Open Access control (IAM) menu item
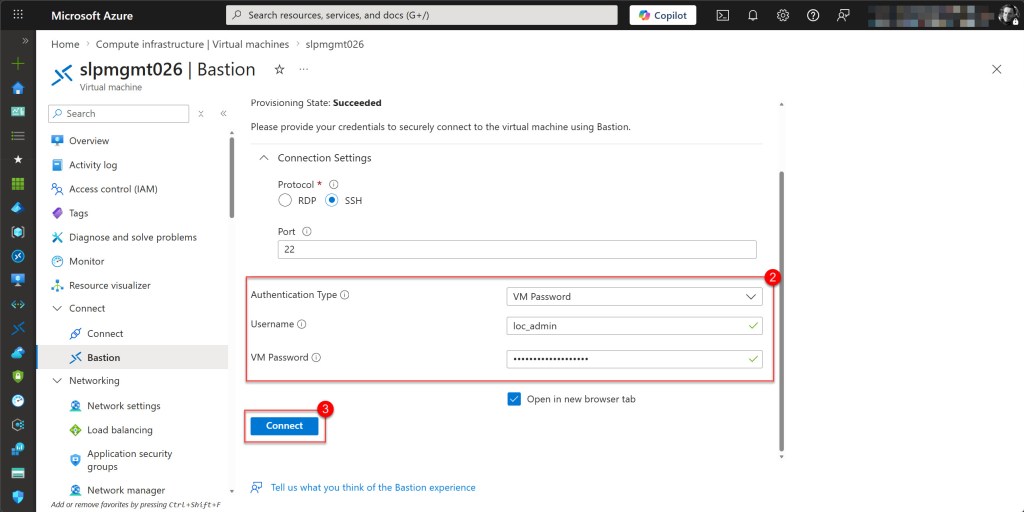 [x=113, y=189]
